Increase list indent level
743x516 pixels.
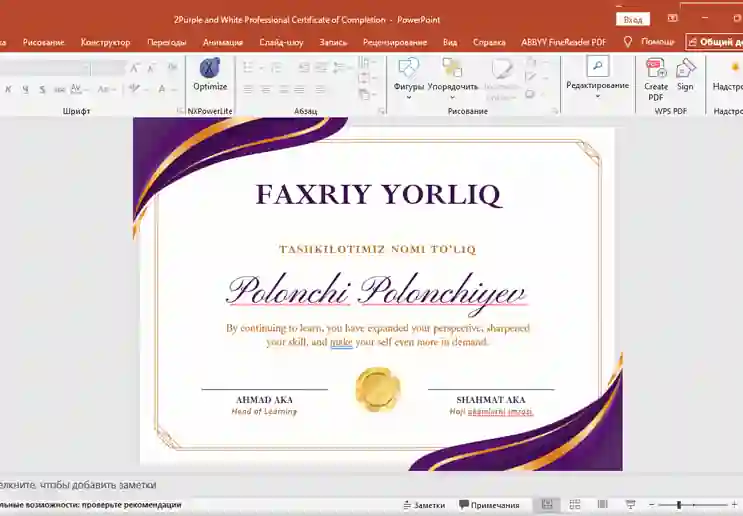[x=321, y=68]
